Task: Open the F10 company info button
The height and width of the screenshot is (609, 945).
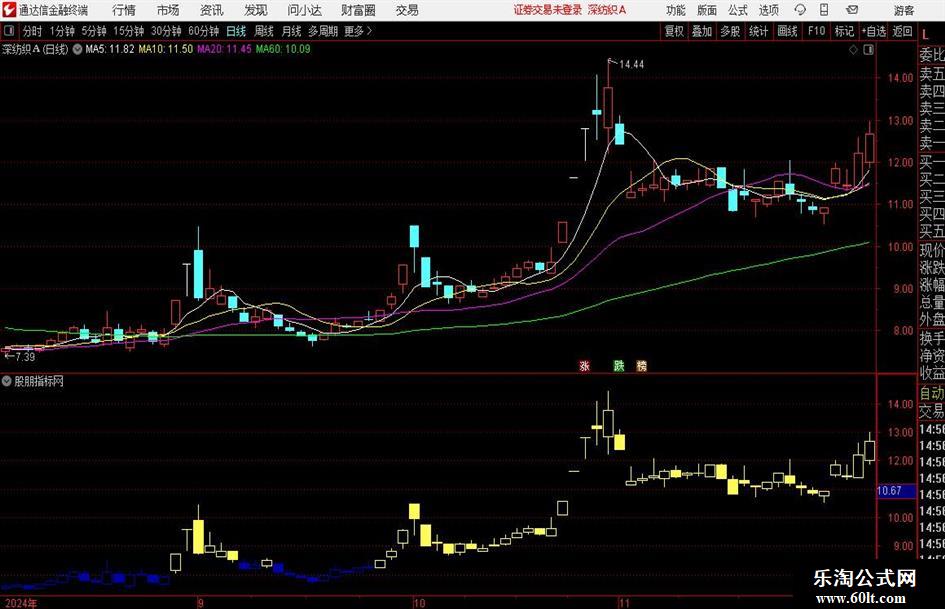Action: pos(816,31)
